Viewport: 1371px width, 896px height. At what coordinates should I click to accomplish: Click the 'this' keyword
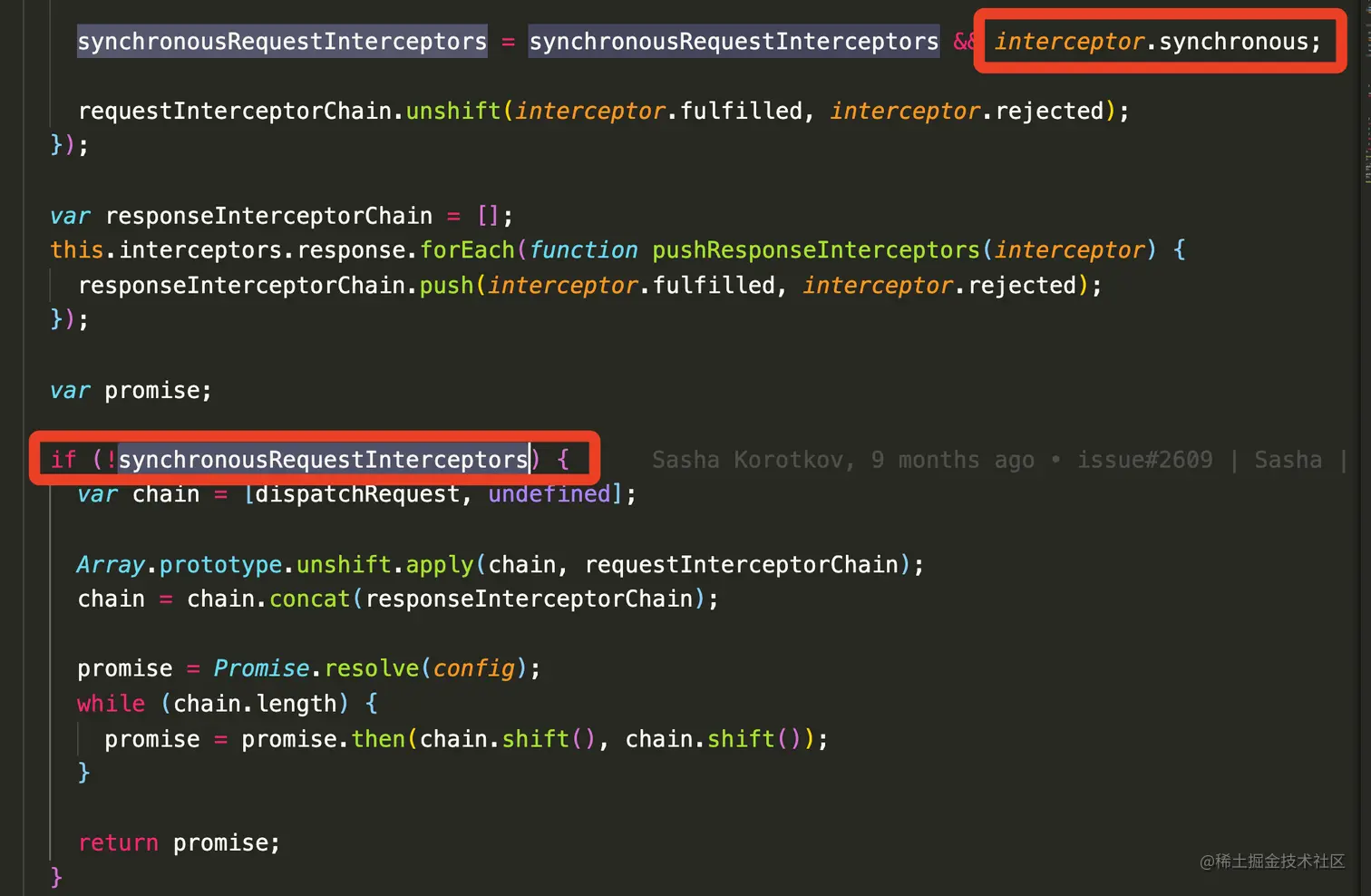tap(77, 249)
